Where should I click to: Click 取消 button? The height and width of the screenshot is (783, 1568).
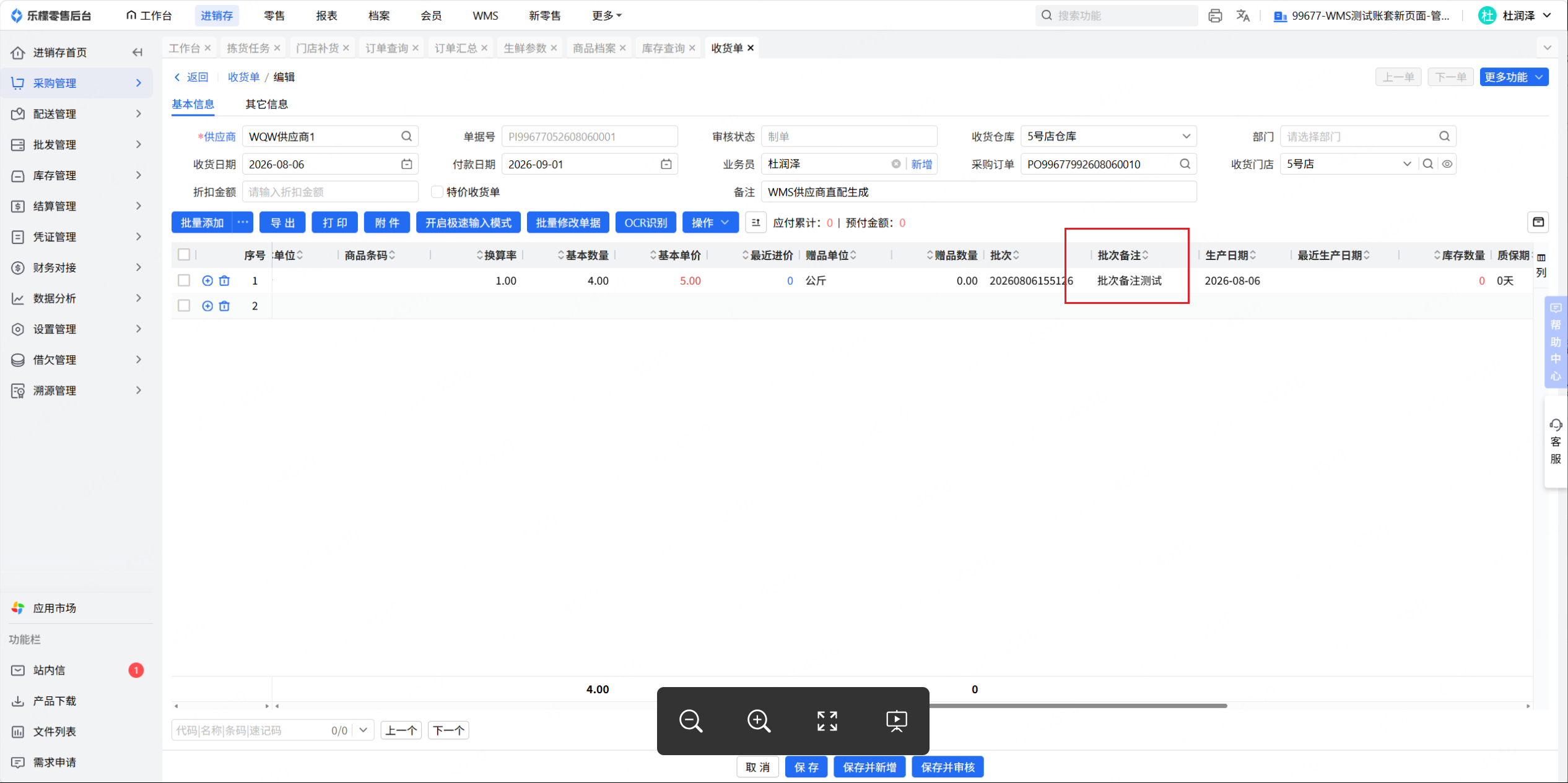click(x=757, y=767)
